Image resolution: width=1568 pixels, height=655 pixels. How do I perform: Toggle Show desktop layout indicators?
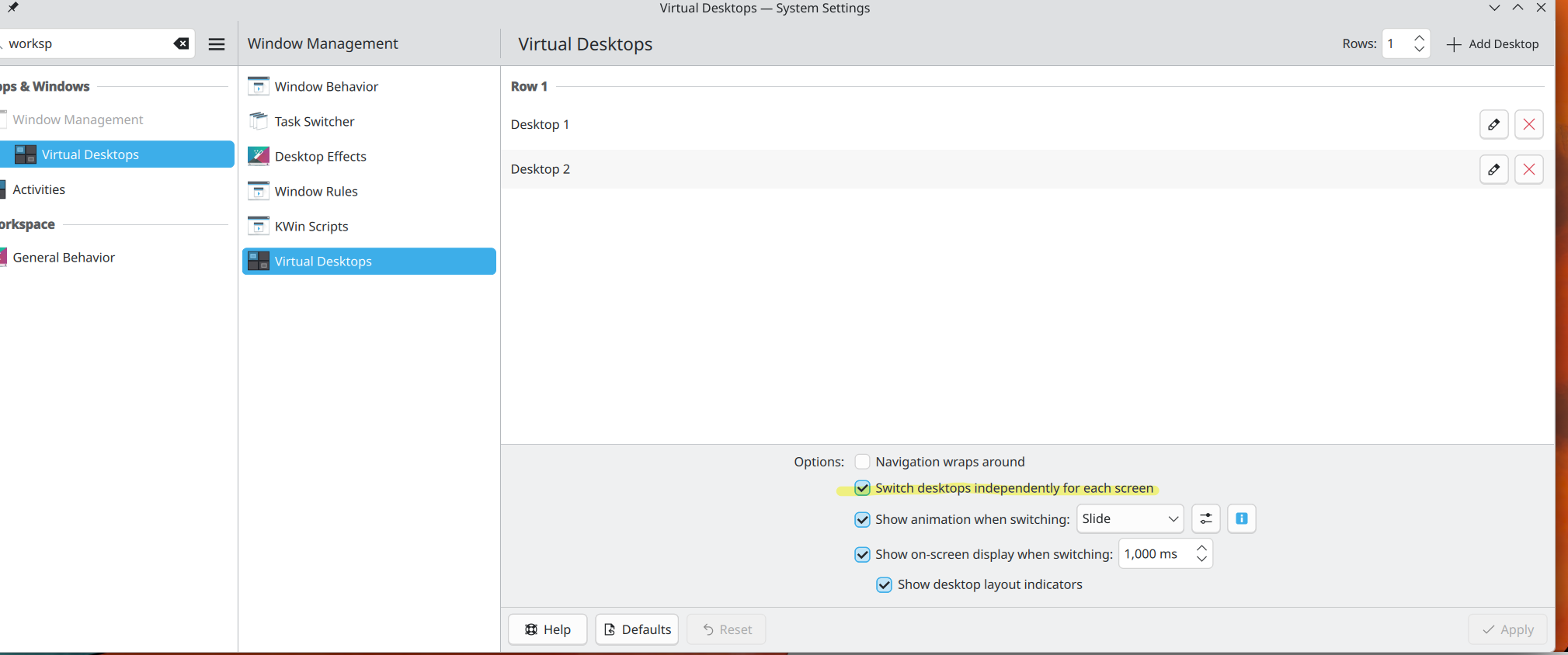pos(884,584)
